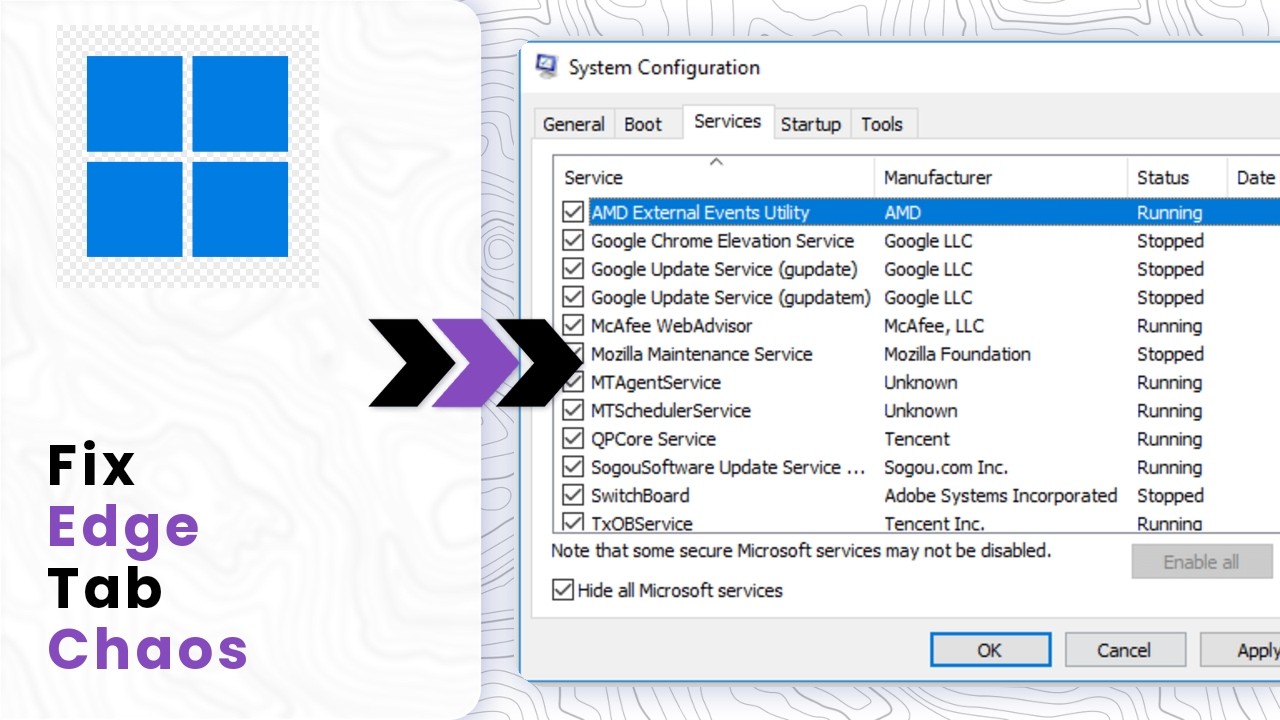This screenshot has height=720, width=1280.
Task: Click the System Configuration title bar icon
Action: (x=546, y=67)
